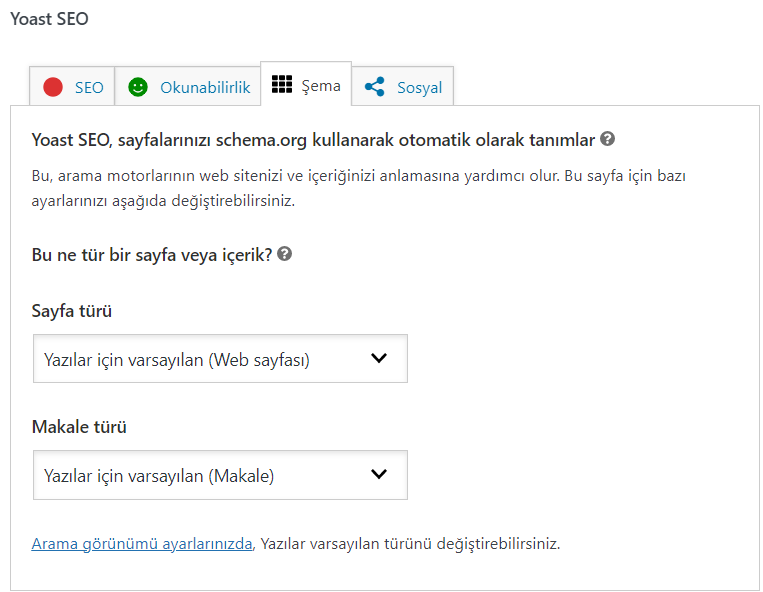Click the schema.org description heading text
Viewport: 763px width, 592px height.
(x=313, y=140)
